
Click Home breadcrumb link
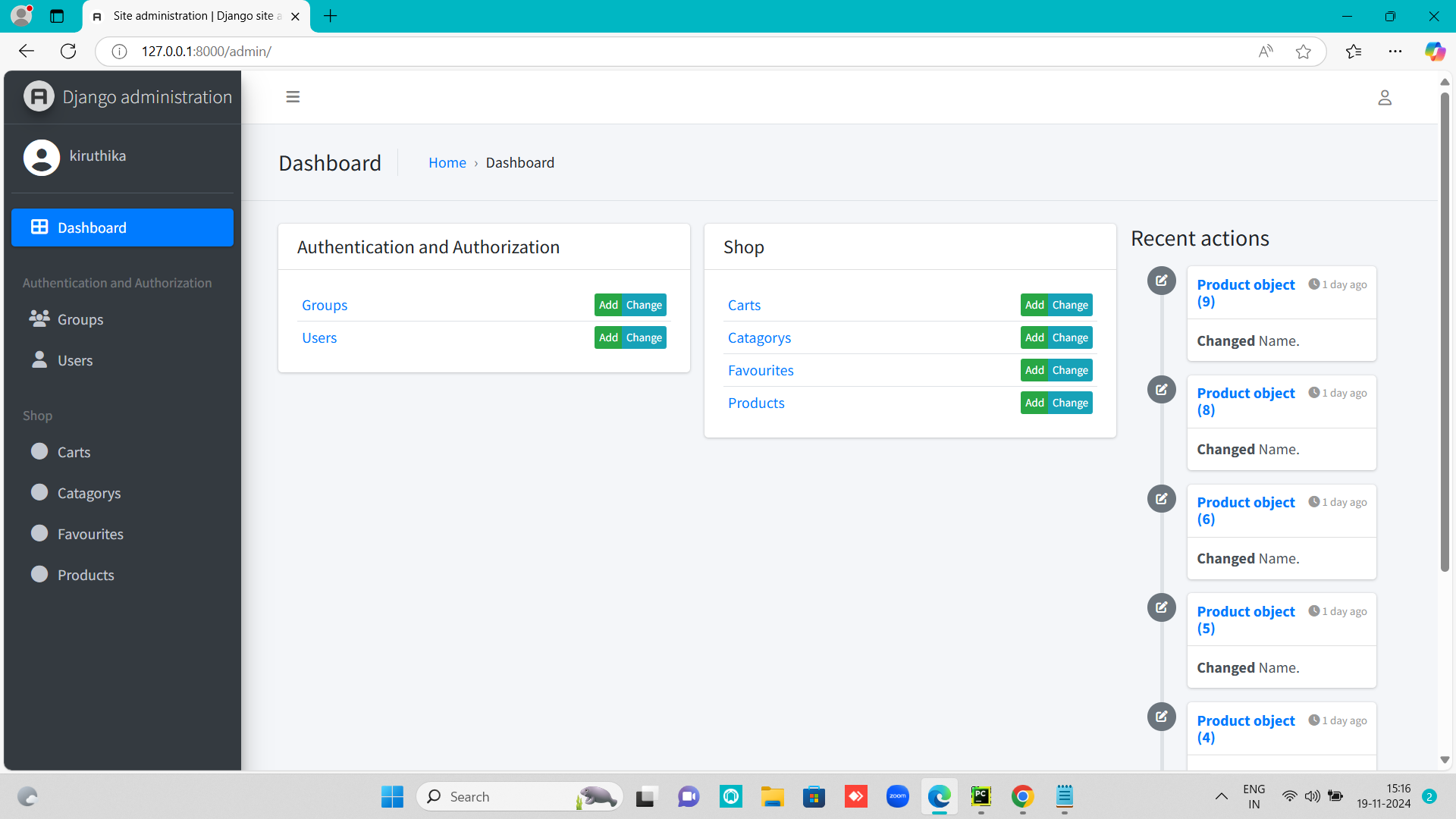pos(447,163)
